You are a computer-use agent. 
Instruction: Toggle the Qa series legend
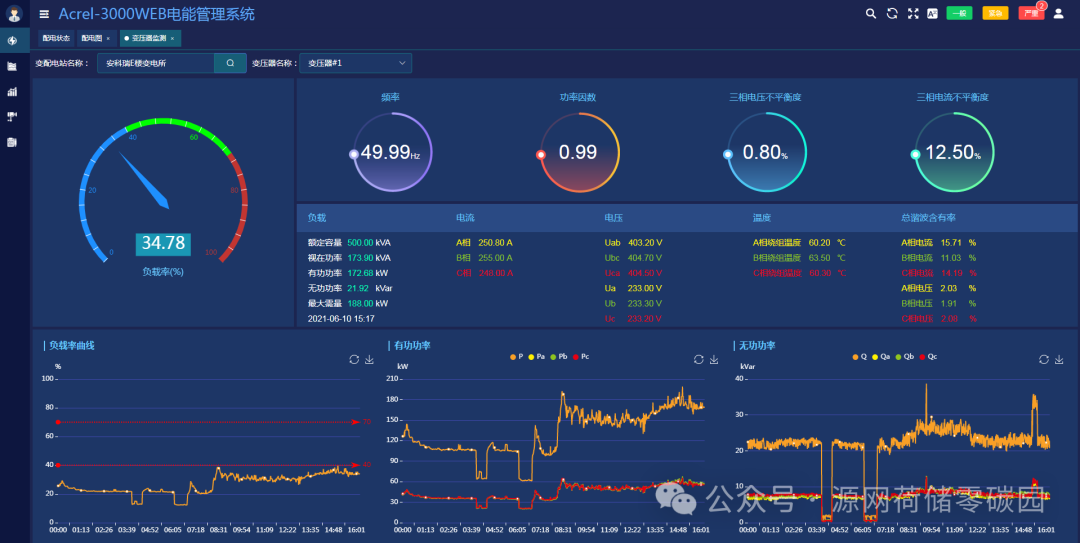point(881,357)
